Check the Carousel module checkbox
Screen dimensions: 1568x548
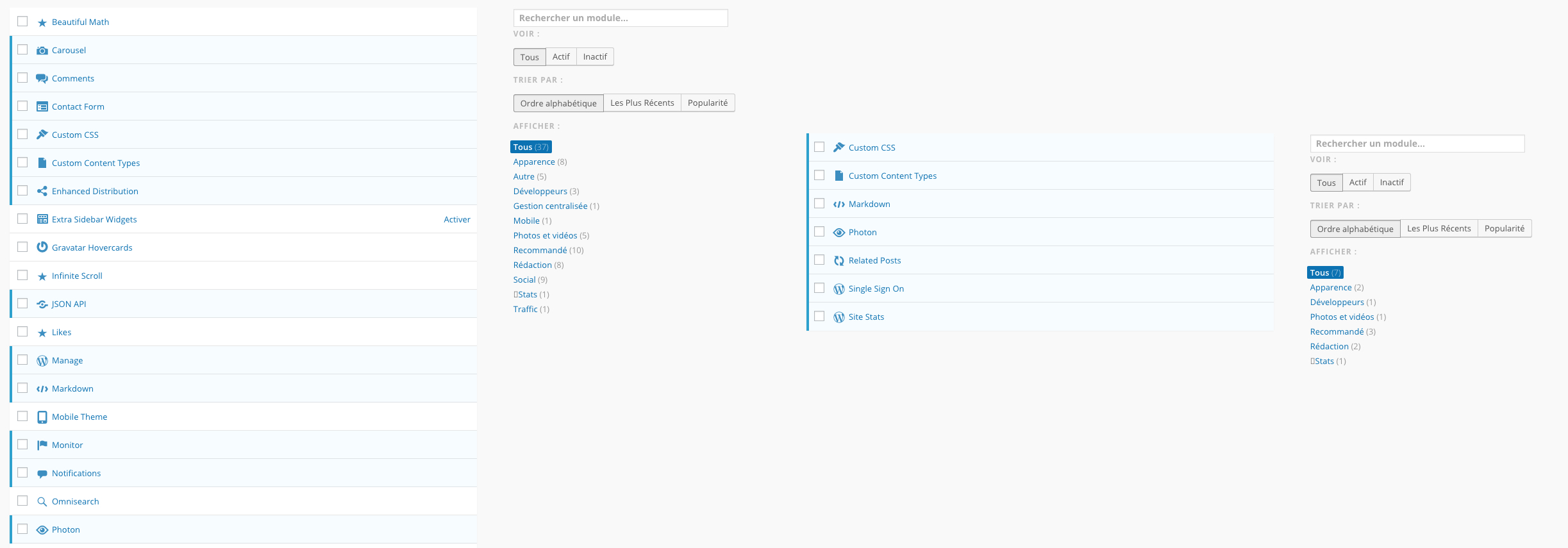(22, 49)
